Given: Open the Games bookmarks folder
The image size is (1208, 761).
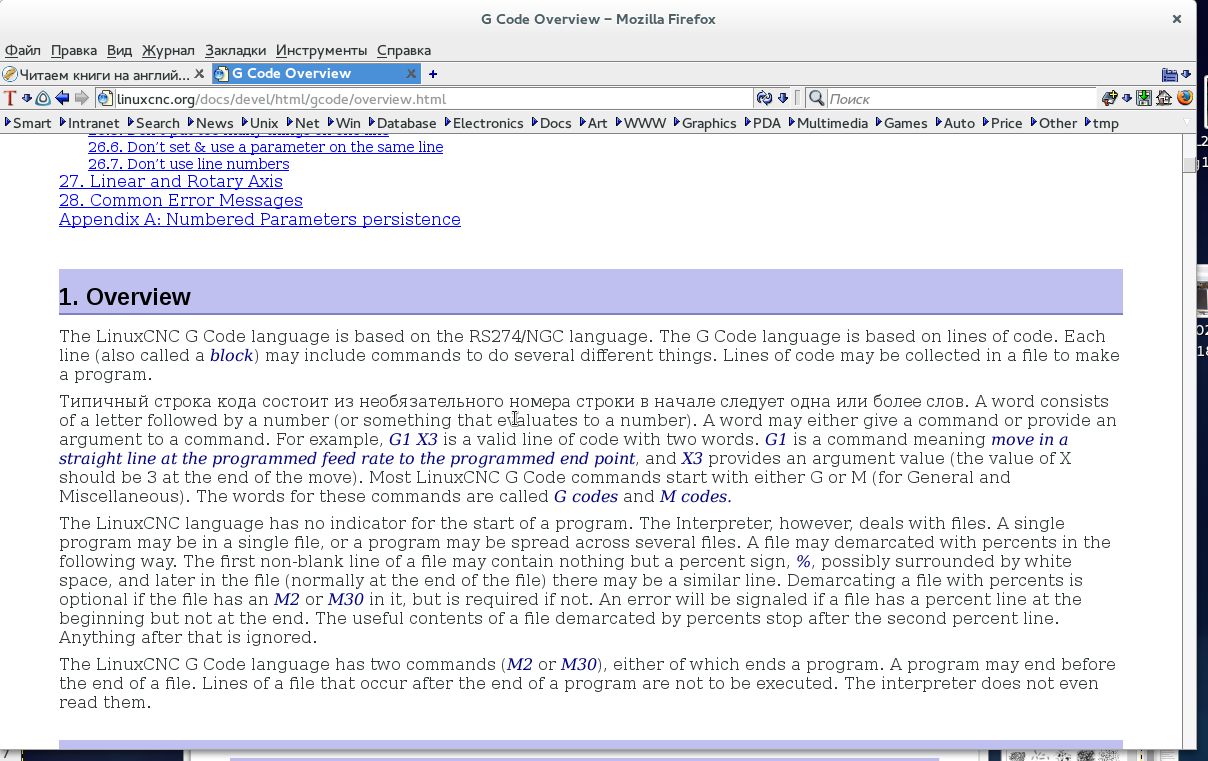Looking at the screenshot, I should [901, 123].
